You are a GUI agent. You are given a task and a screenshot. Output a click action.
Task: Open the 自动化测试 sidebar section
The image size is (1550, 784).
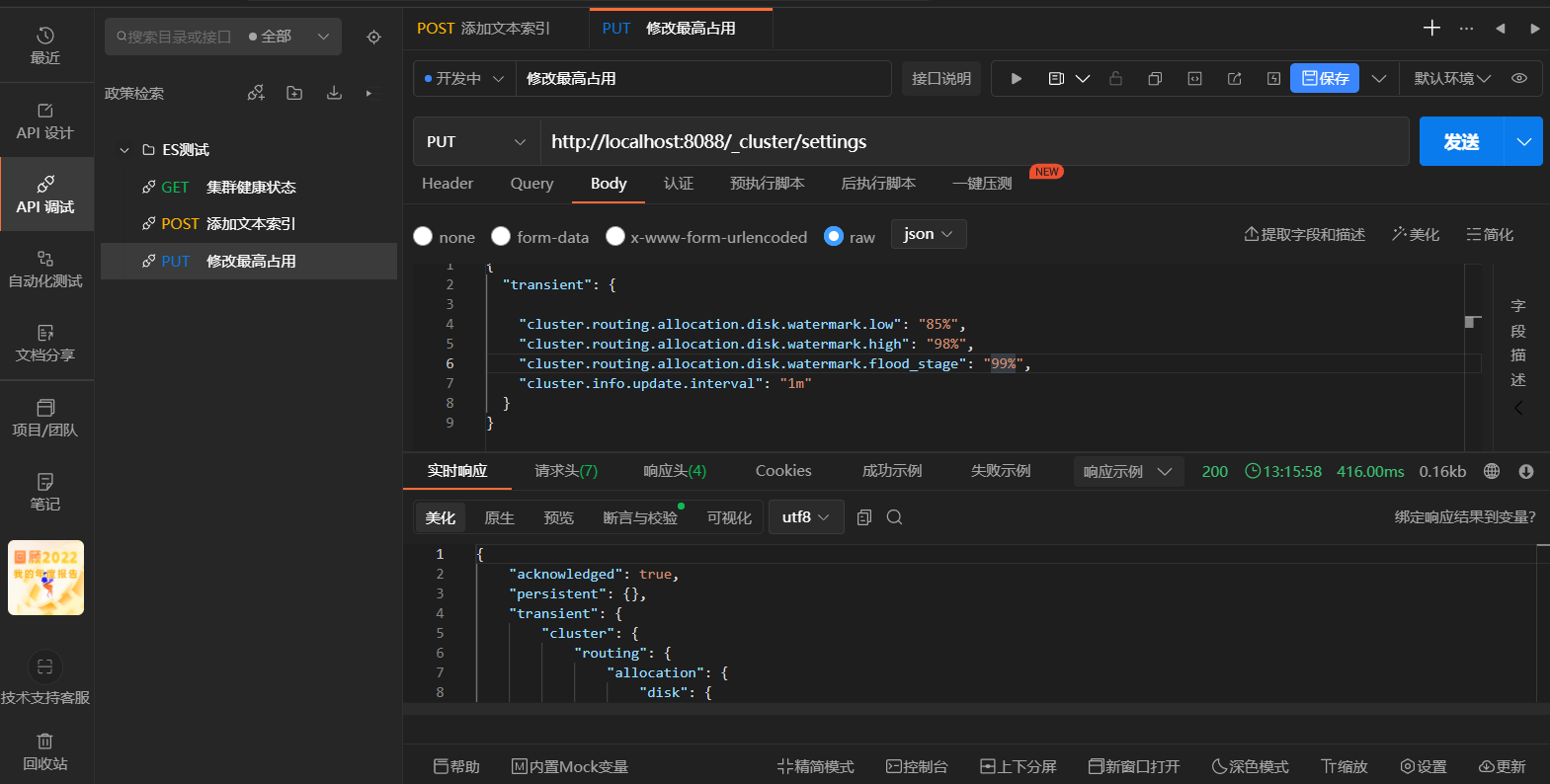[45, 270]
